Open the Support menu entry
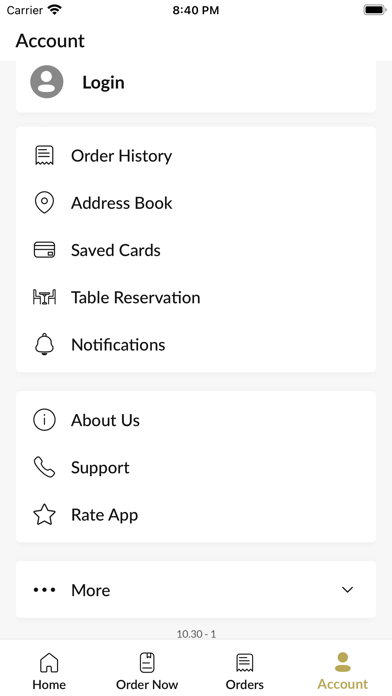Viewport: 392px width, 696px height. (196, 467)
